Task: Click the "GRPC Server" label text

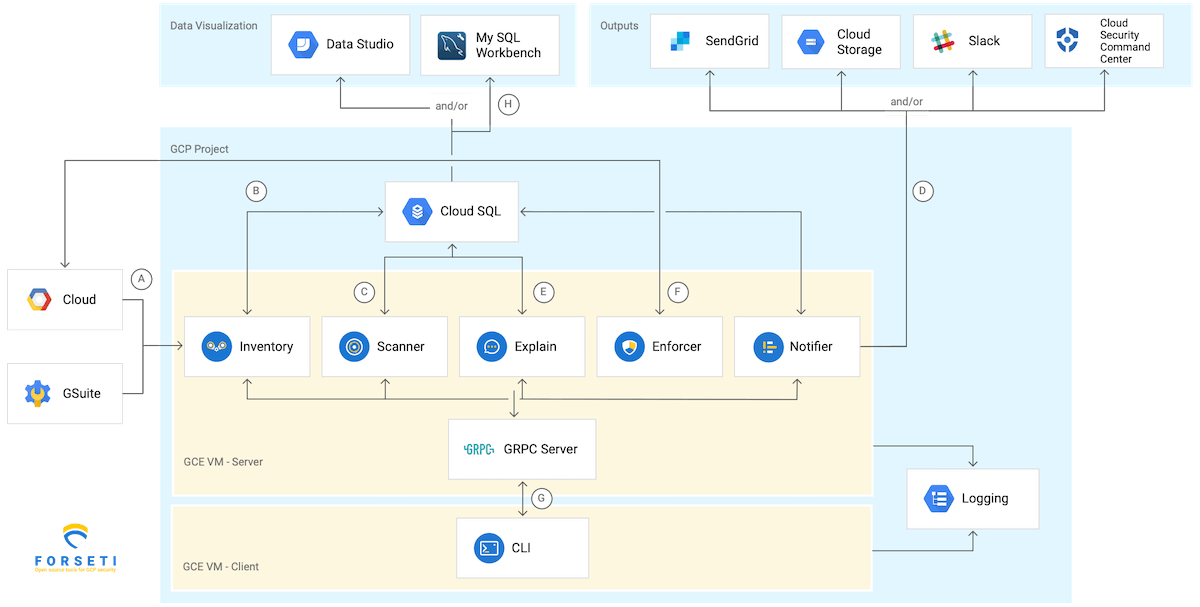Action: [x=541, y=449]
